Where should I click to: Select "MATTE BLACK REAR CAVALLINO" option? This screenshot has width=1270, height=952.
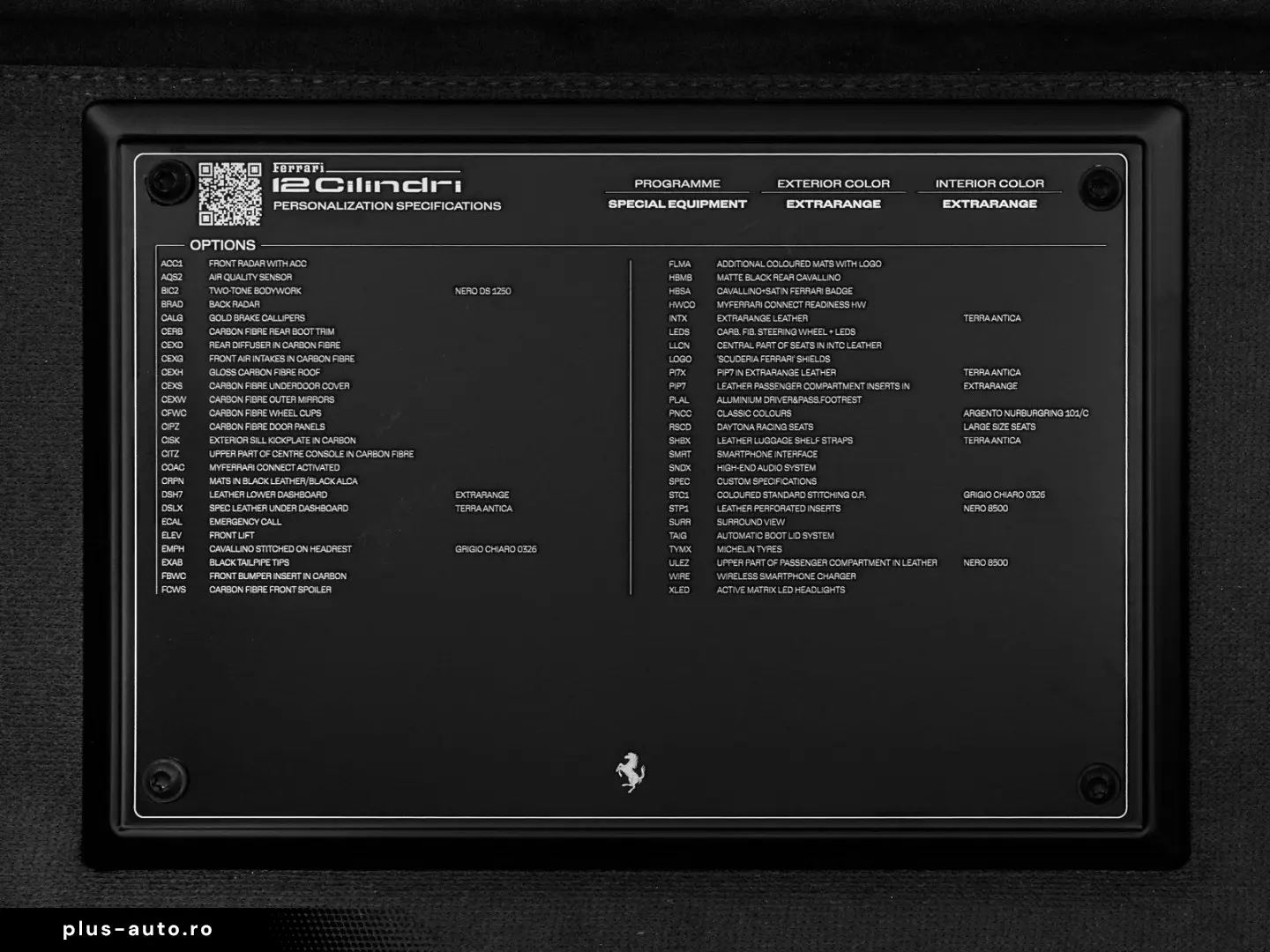(779, 277)
